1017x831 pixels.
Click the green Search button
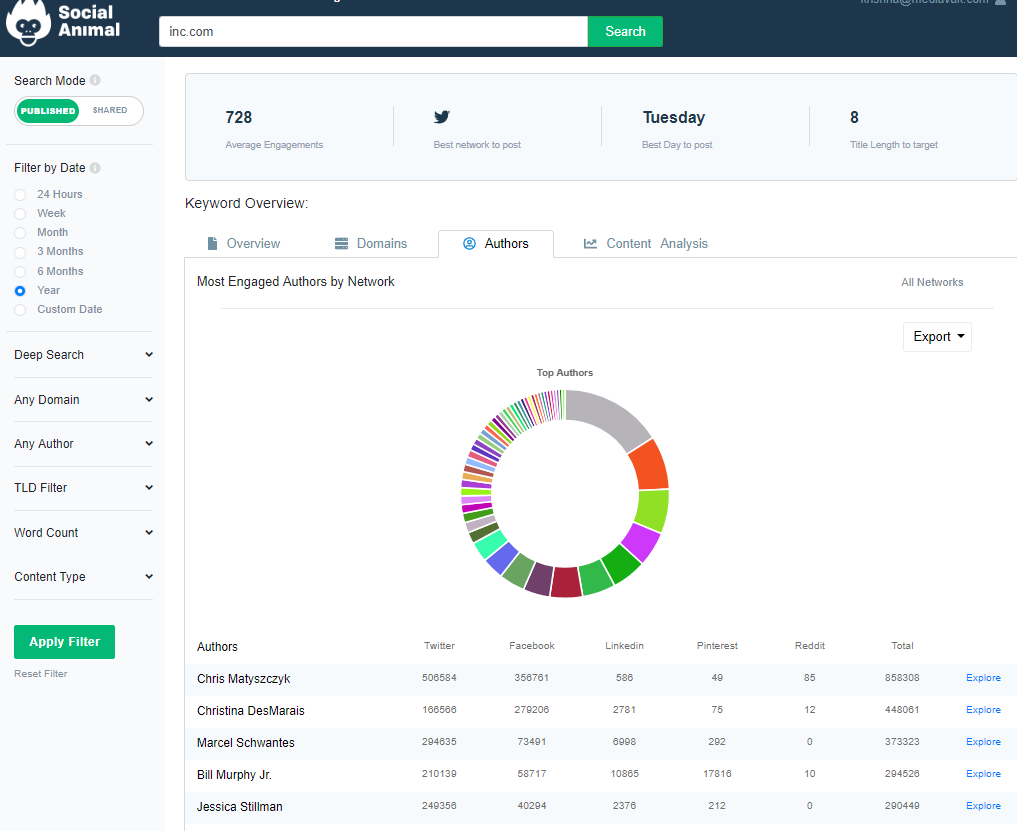[625, 31]
